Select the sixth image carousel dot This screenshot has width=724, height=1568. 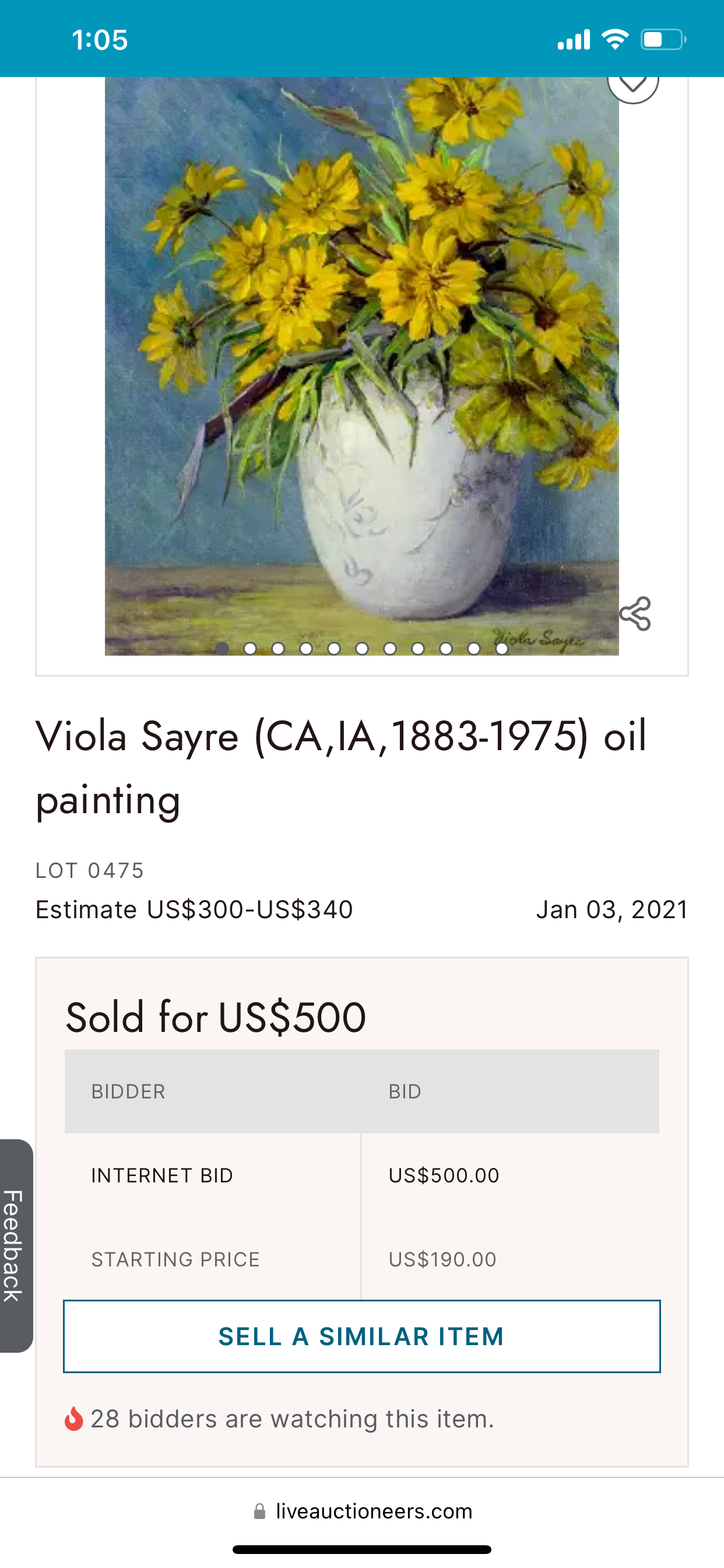(x=362, y=648)
